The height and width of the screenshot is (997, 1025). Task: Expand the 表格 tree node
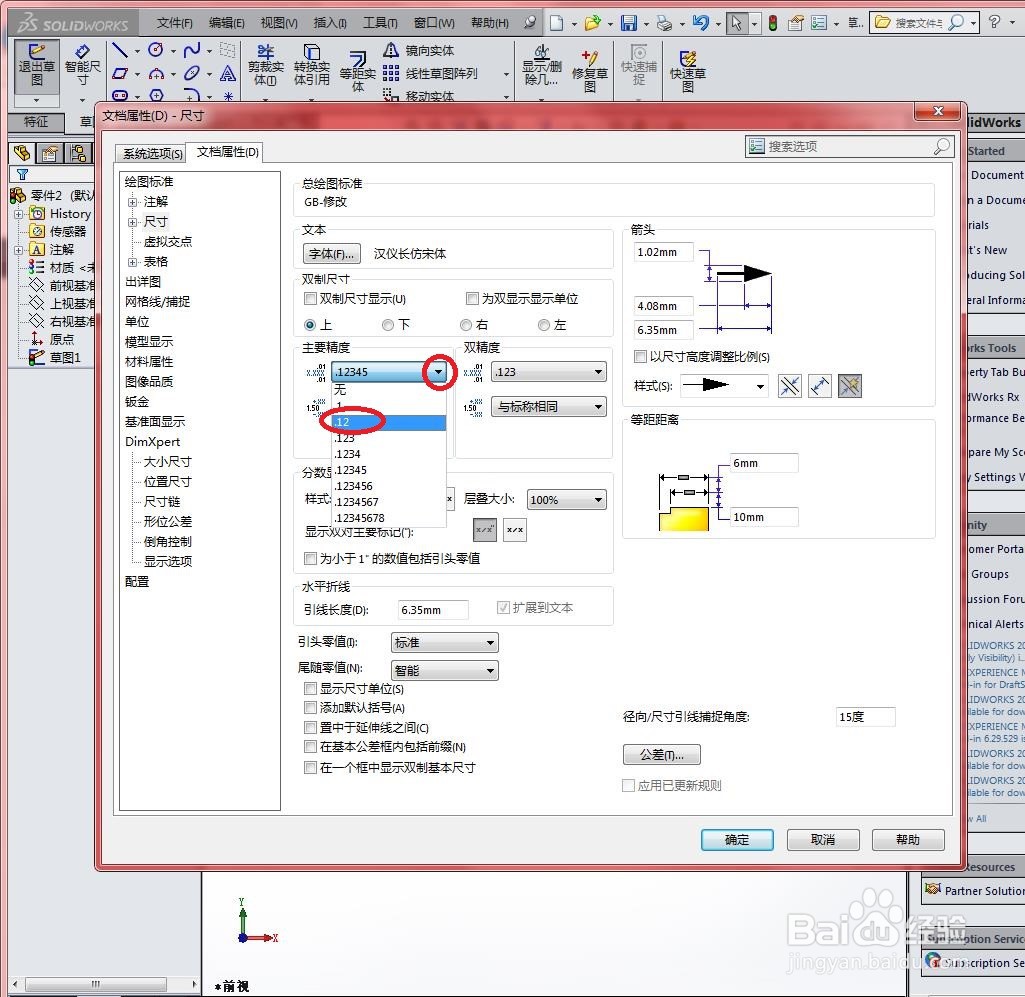[133, 262]
